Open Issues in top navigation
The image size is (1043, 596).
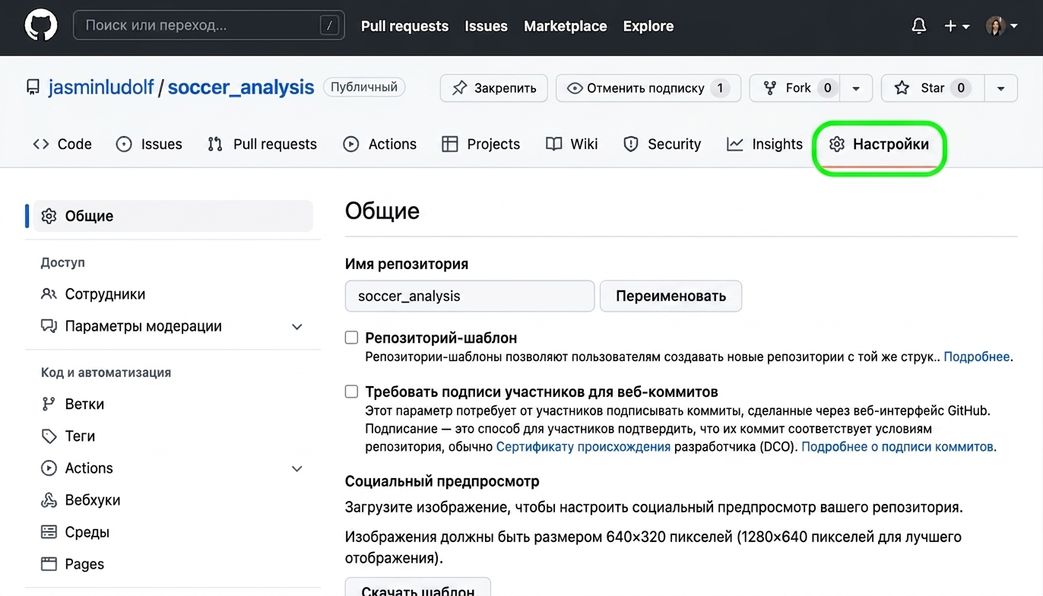(486, 26)
